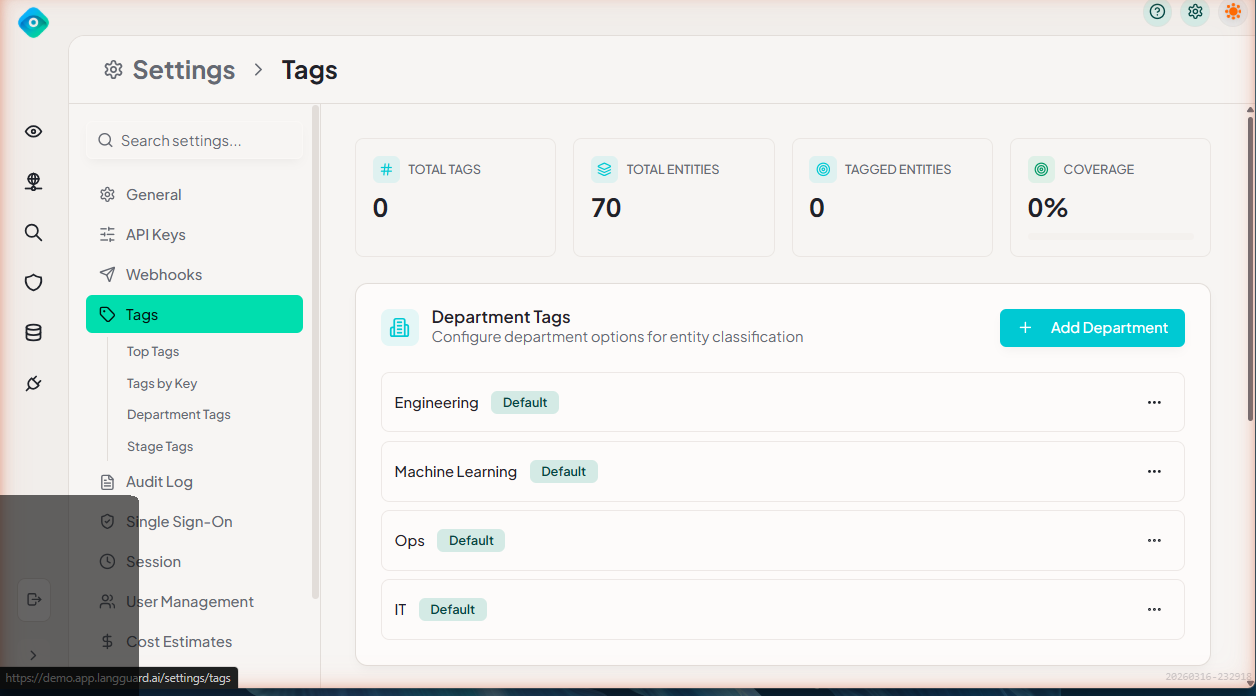Open the shield icon in left rail
This screenshot has height=696, width=1256.
click(33, 283)
